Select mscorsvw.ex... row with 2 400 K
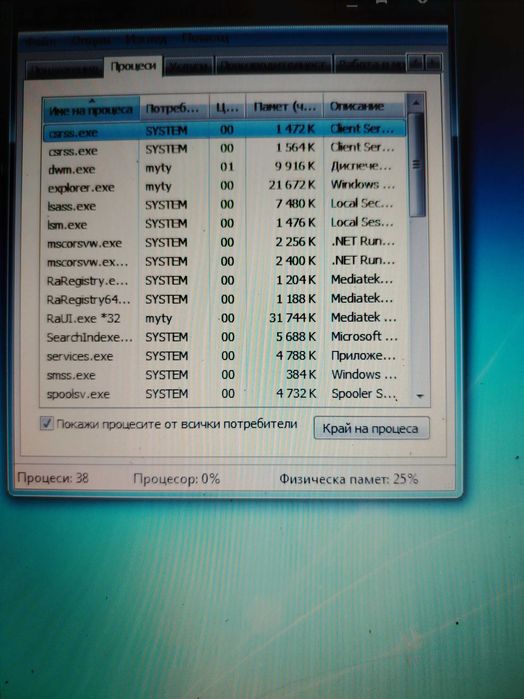This screenshot has width=524, height=699. tap(224, 261)
